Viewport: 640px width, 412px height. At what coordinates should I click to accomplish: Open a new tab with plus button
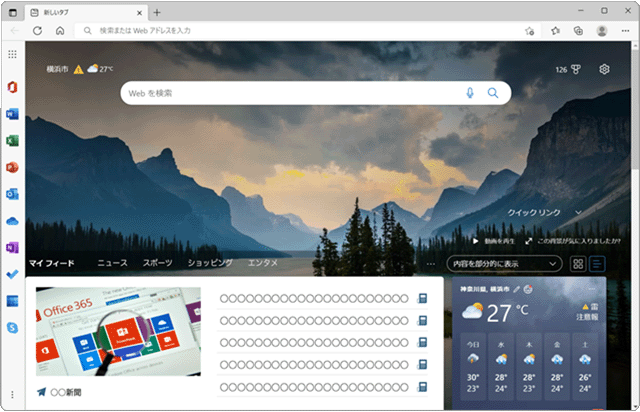pos(157,13)
